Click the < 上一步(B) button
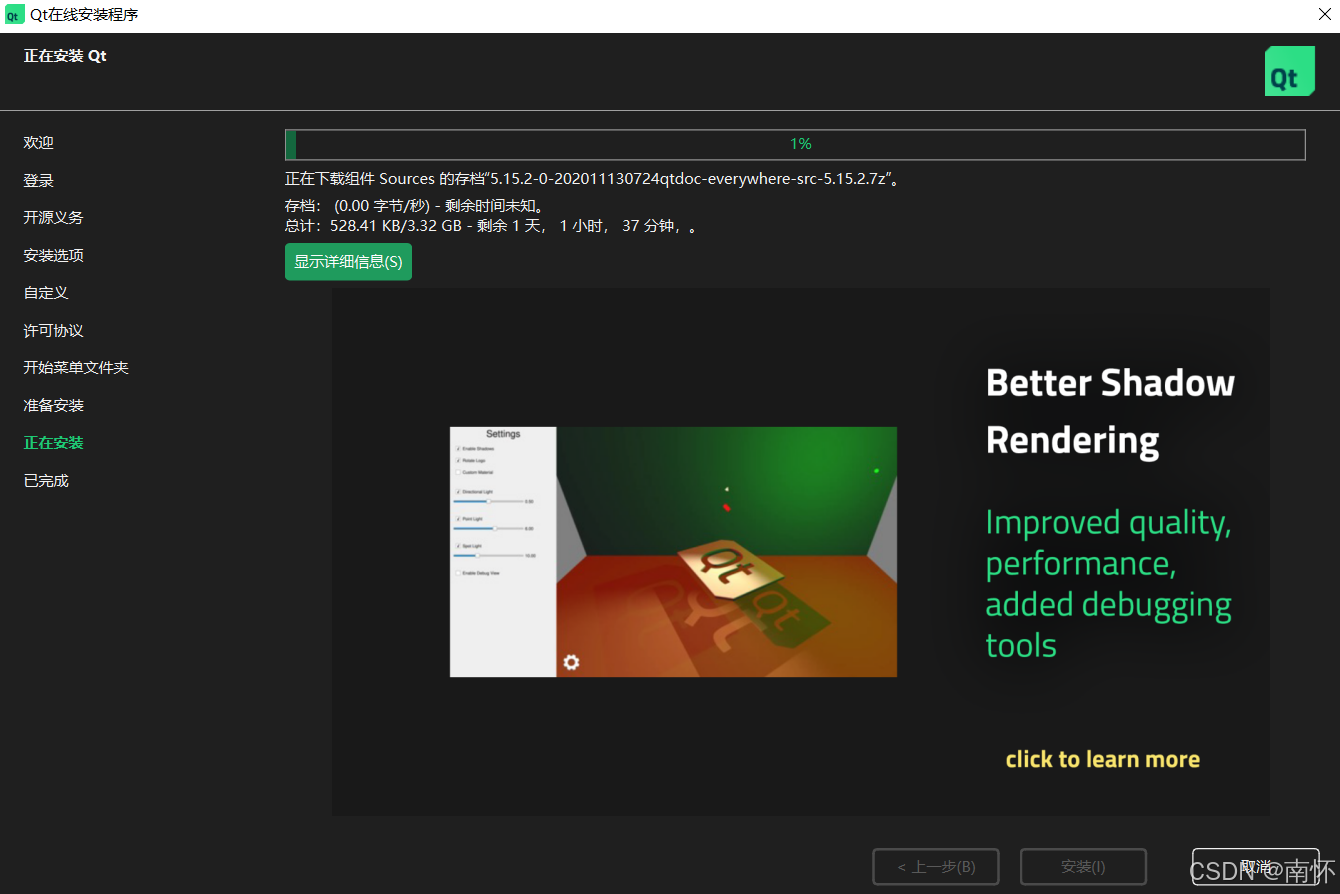Screen dimensions: 1340x894 [x=936, y=867]
